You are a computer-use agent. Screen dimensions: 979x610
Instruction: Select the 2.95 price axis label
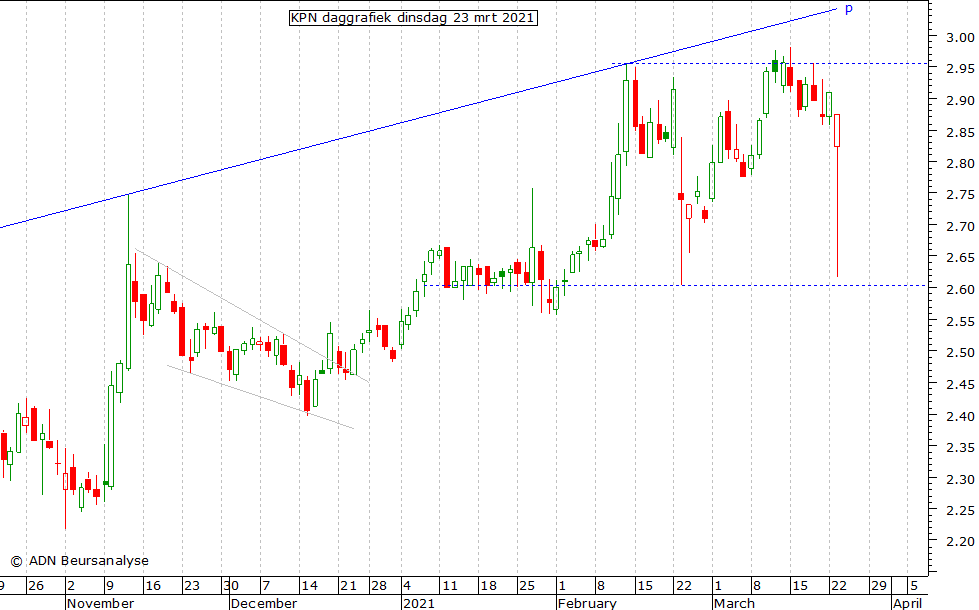pos(960,69)
